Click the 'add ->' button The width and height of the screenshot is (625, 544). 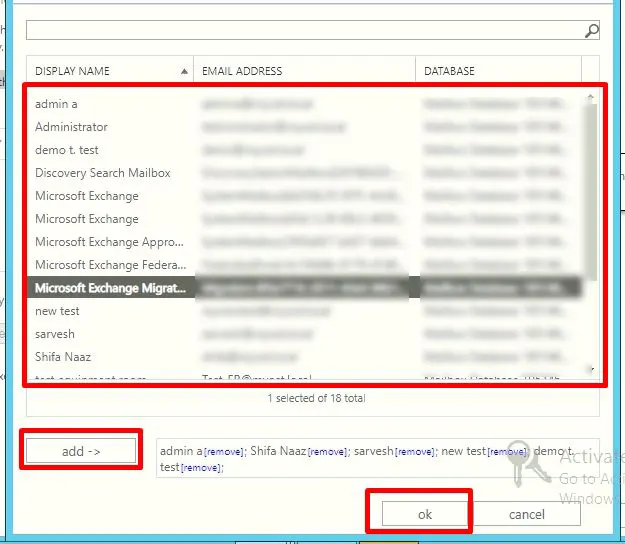tap(81, 451)
